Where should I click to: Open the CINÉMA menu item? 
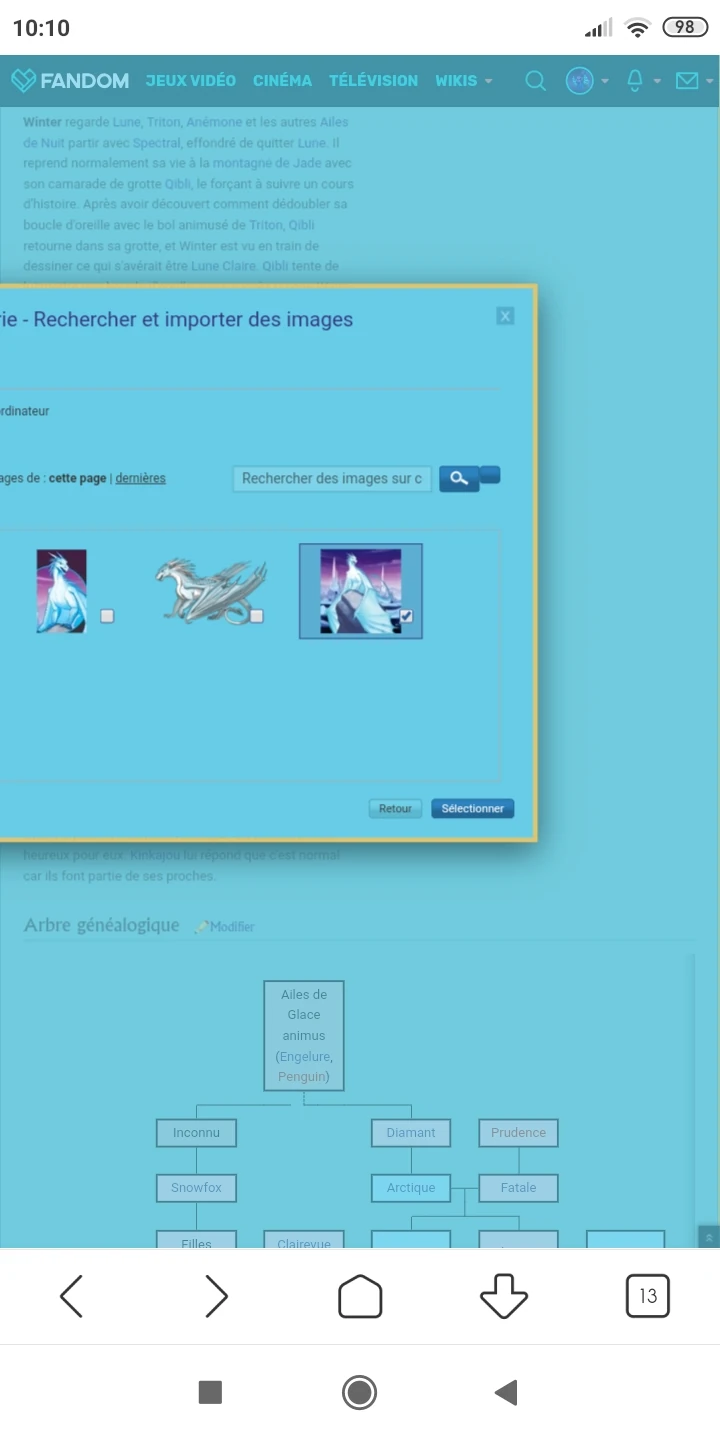click(282, 81)
